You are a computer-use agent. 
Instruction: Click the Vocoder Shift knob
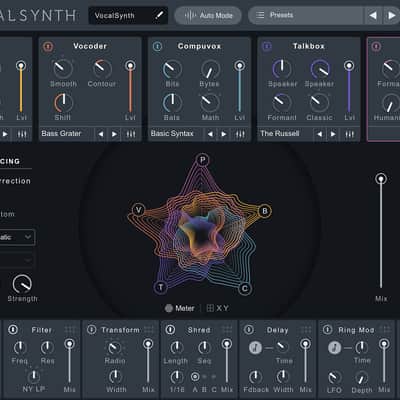63,103
